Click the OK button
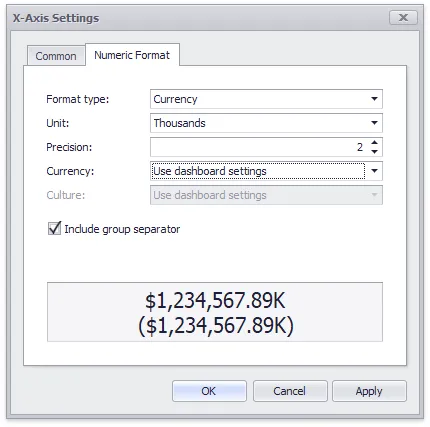430x427 pixels. [209, 391]
